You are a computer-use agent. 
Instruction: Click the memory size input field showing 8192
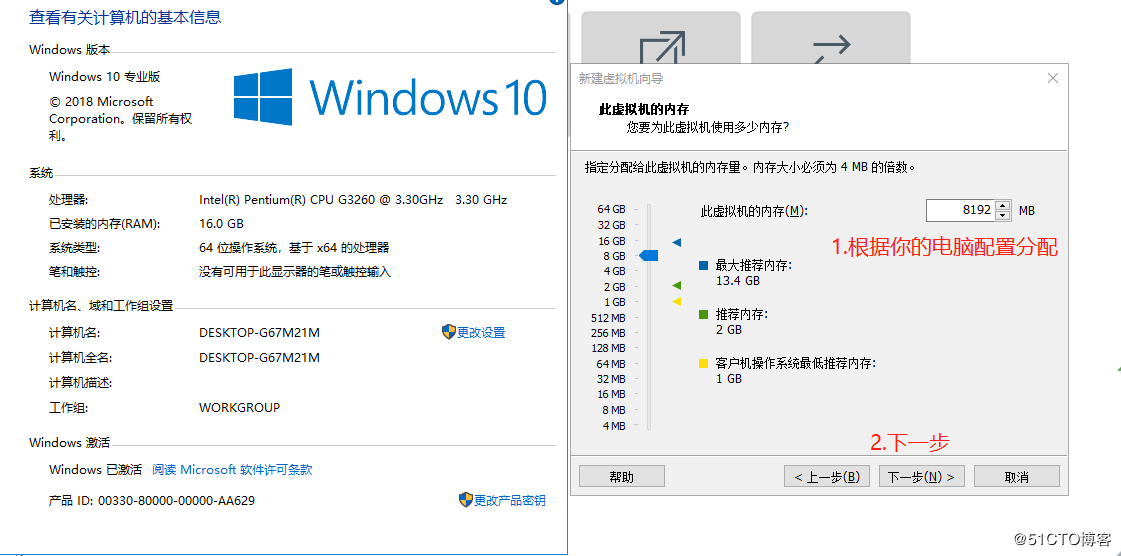tap(960, 210)
